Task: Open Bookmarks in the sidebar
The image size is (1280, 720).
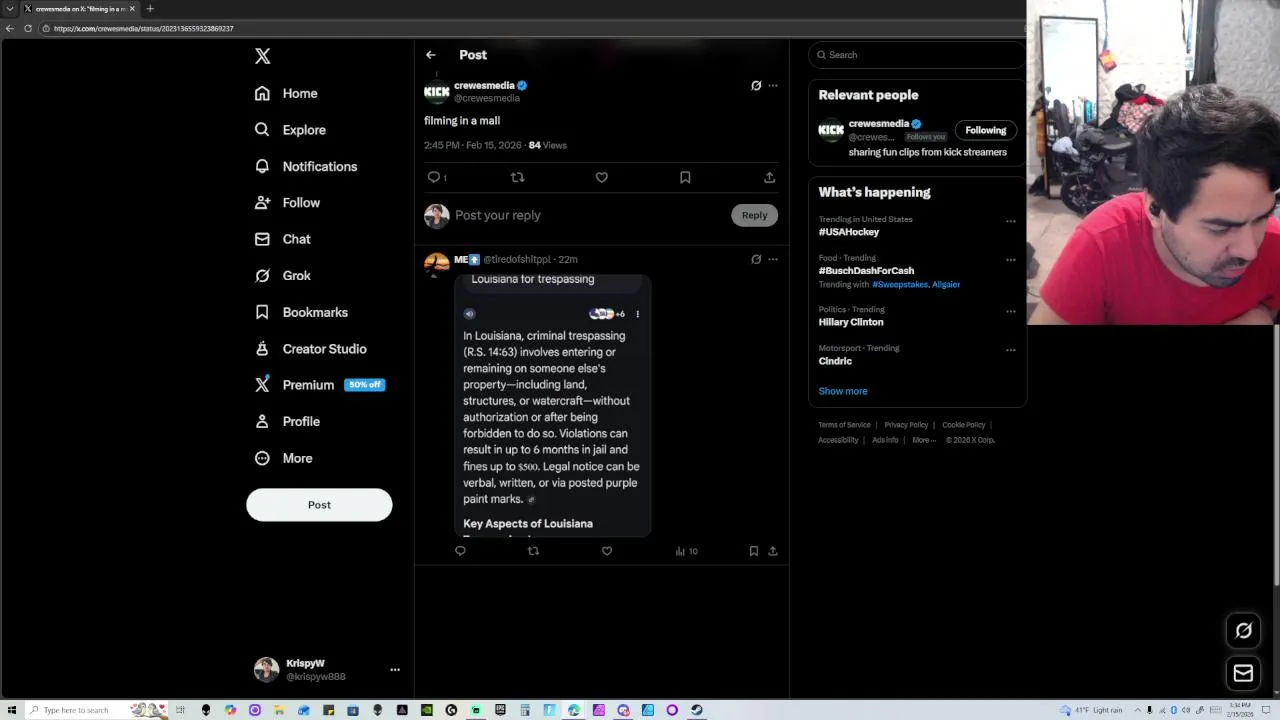Action: pos(301,312)
